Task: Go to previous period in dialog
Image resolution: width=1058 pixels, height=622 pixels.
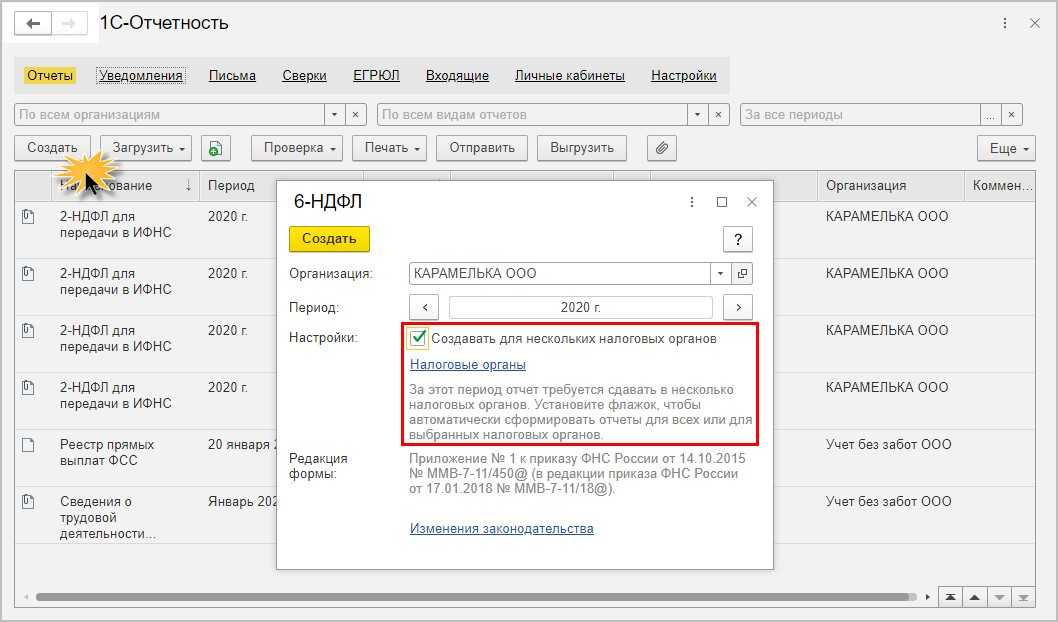Action: click(424, 307)
